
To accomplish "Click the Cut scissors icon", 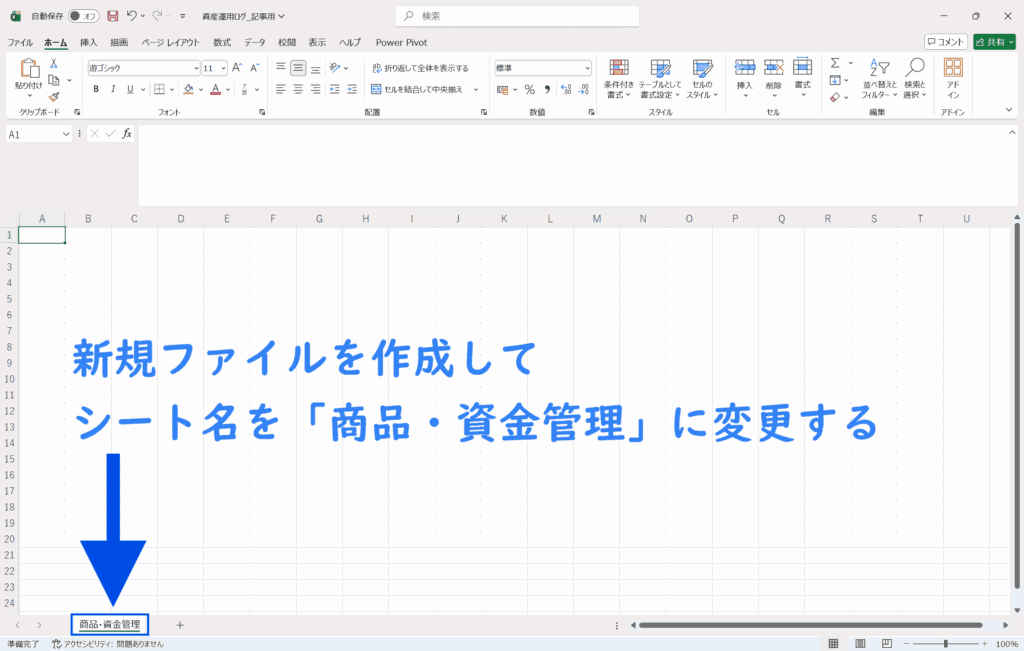I will coord(54,63).
